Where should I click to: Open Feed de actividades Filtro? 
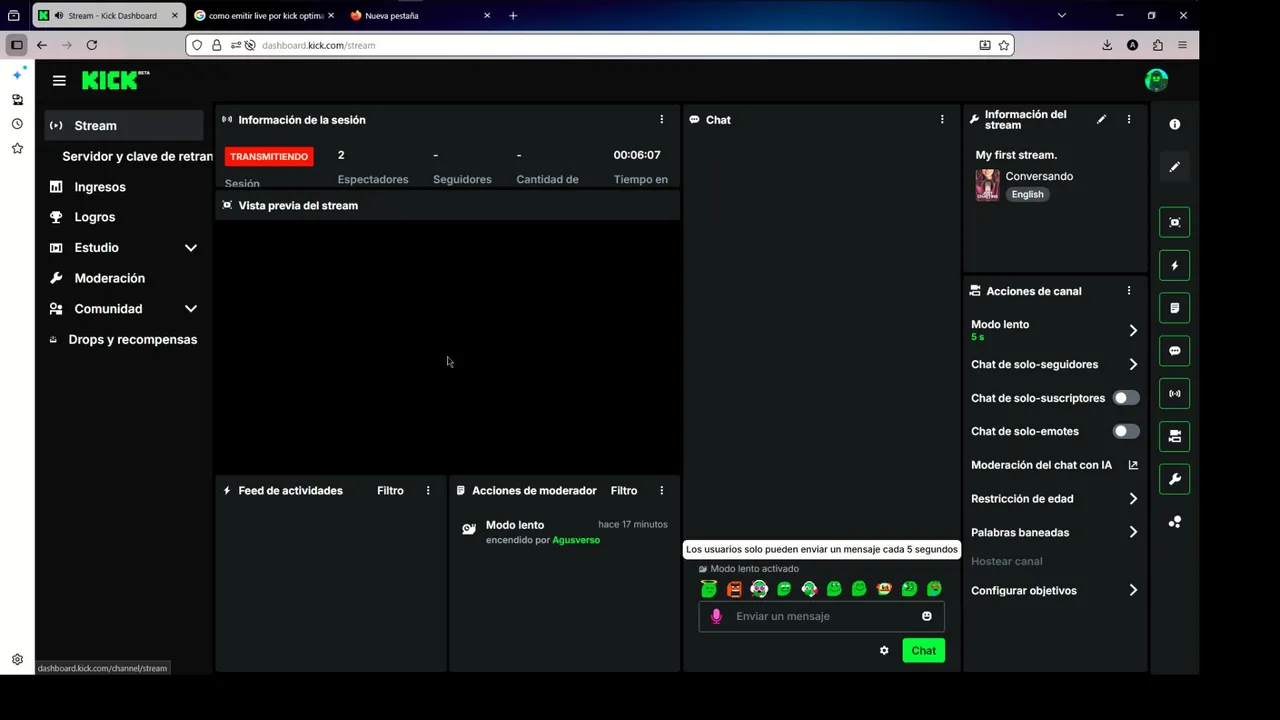(x=390, y=491)
